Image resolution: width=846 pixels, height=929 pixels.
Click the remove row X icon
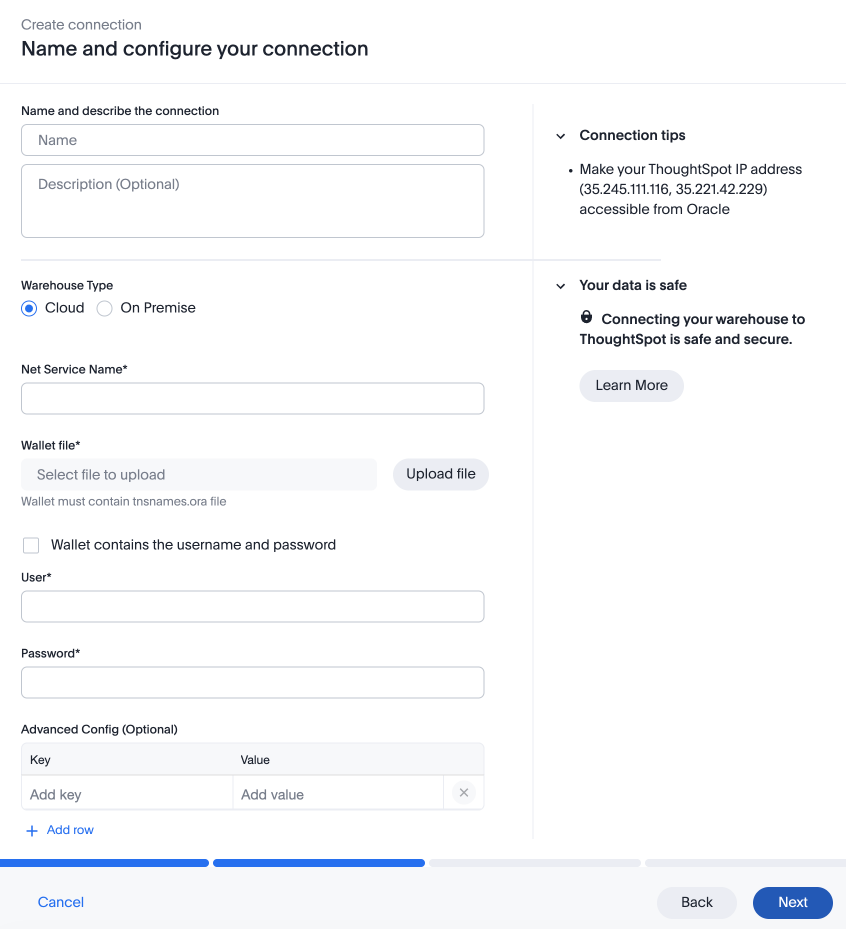click(x=464, y=793)
